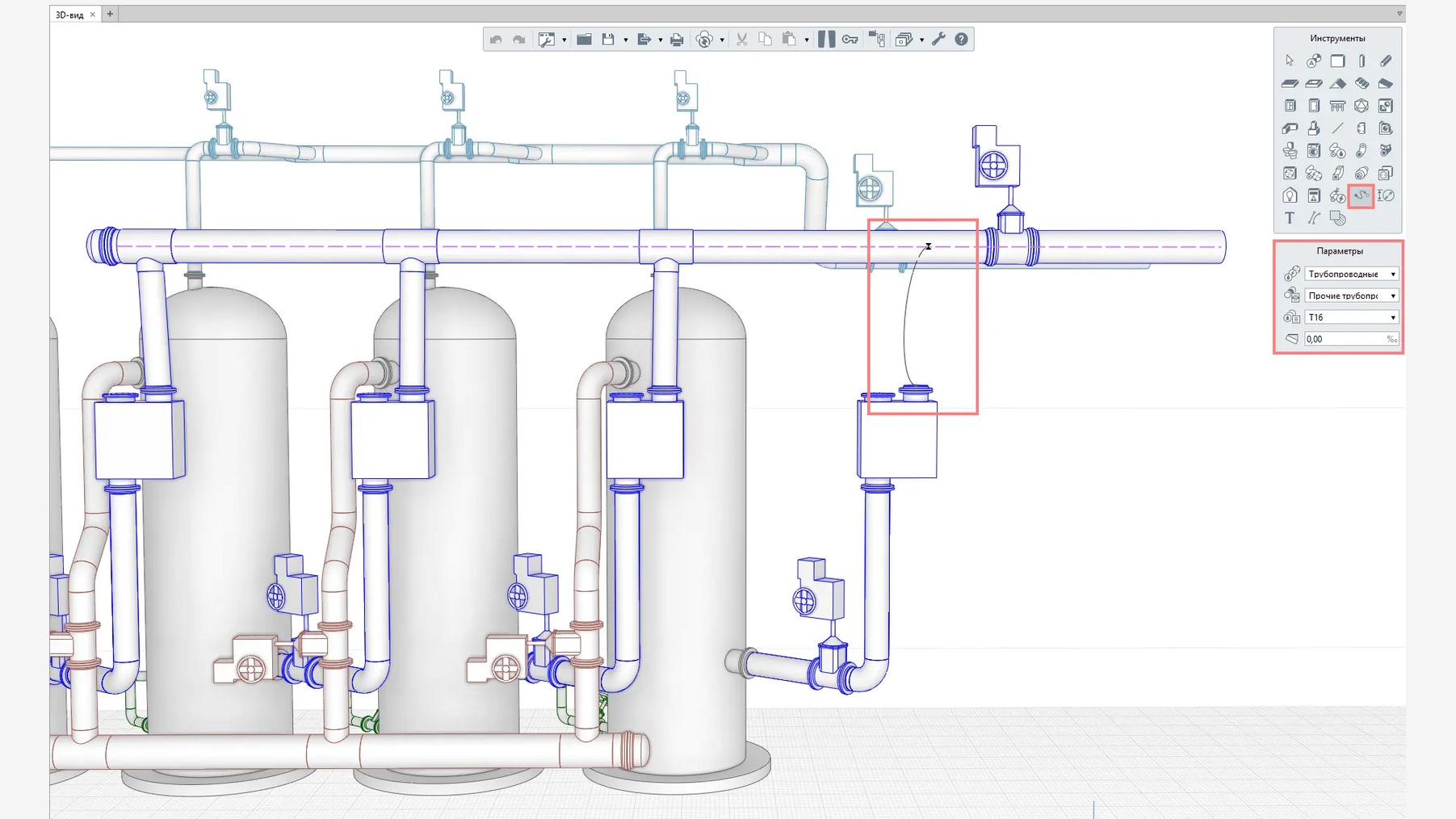The height and width of the screenshot is (819, 1456).
Task: Select the washing machine equipment tool
Action: click(x=1313, y=150)
